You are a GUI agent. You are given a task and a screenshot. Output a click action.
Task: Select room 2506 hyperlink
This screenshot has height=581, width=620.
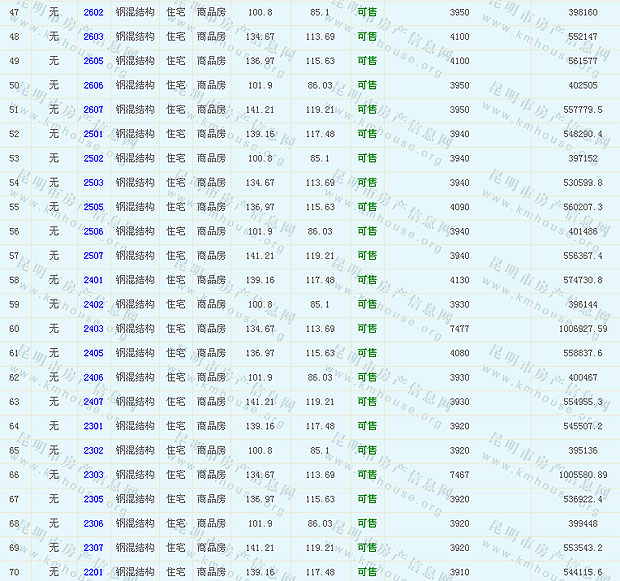coord(93,232)
